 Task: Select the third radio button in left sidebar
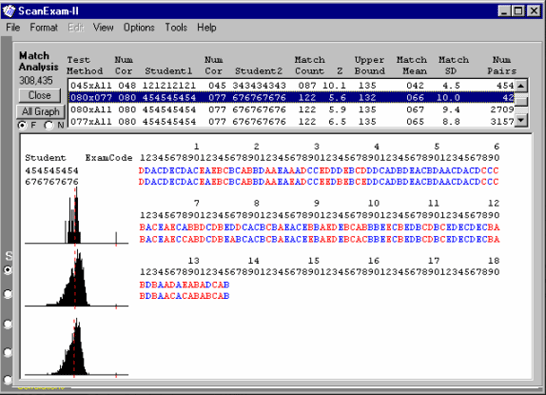[8, 324]
